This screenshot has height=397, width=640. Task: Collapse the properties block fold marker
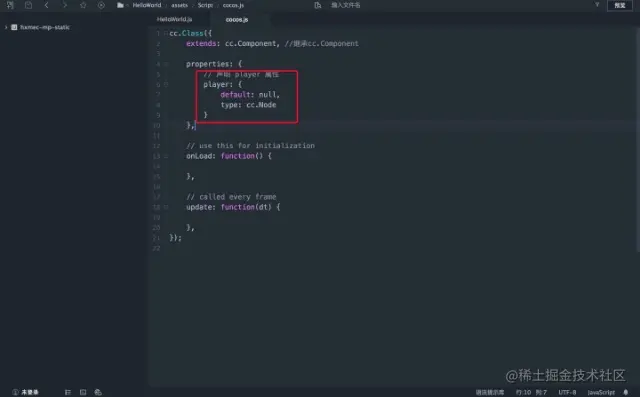166,64
